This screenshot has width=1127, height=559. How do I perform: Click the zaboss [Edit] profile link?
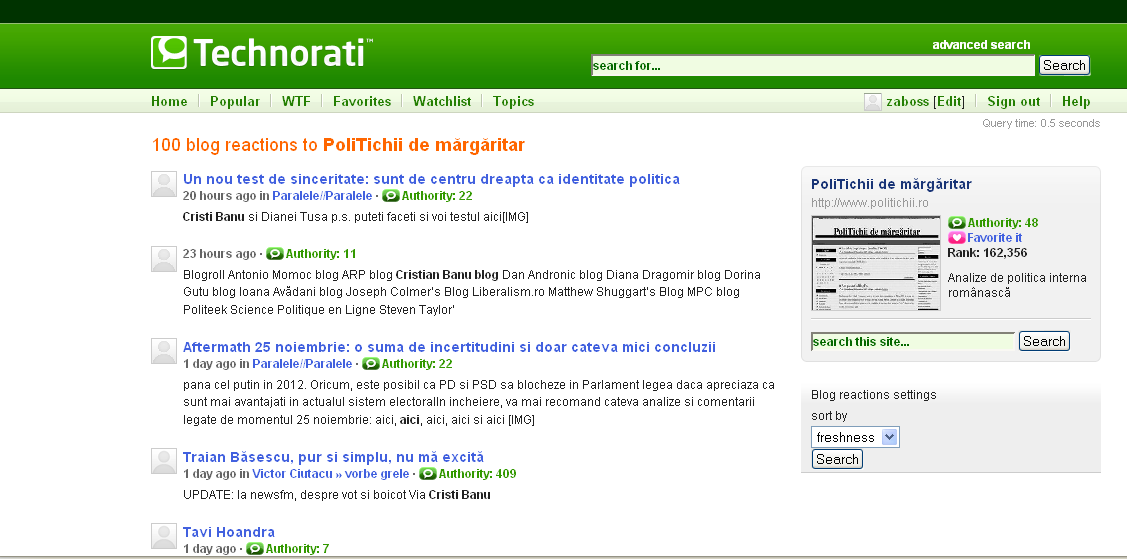pos(925,101)
